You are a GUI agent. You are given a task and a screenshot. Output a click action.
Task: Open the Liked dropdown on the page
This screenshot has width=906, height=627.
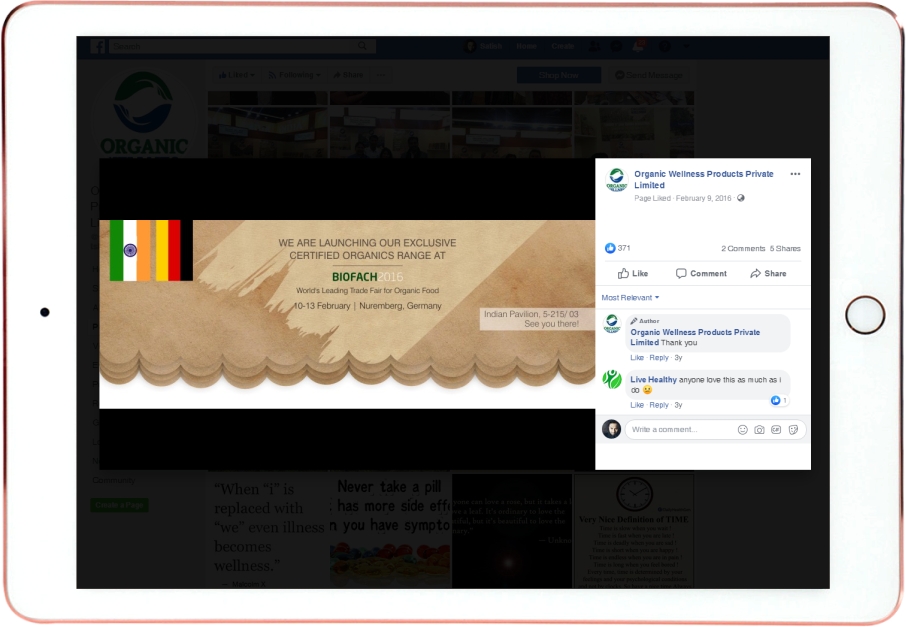click(236, 75)
